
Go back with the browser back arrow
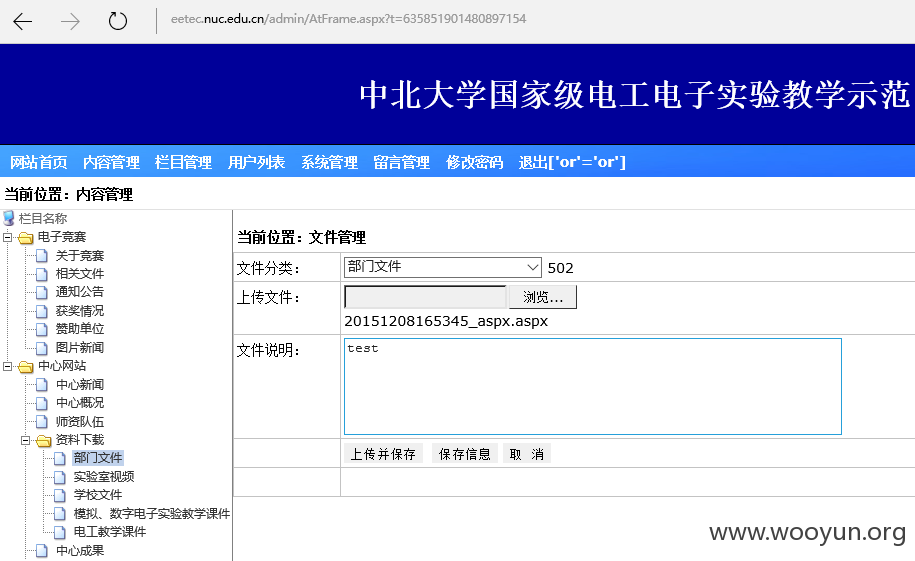pos(23,22)
